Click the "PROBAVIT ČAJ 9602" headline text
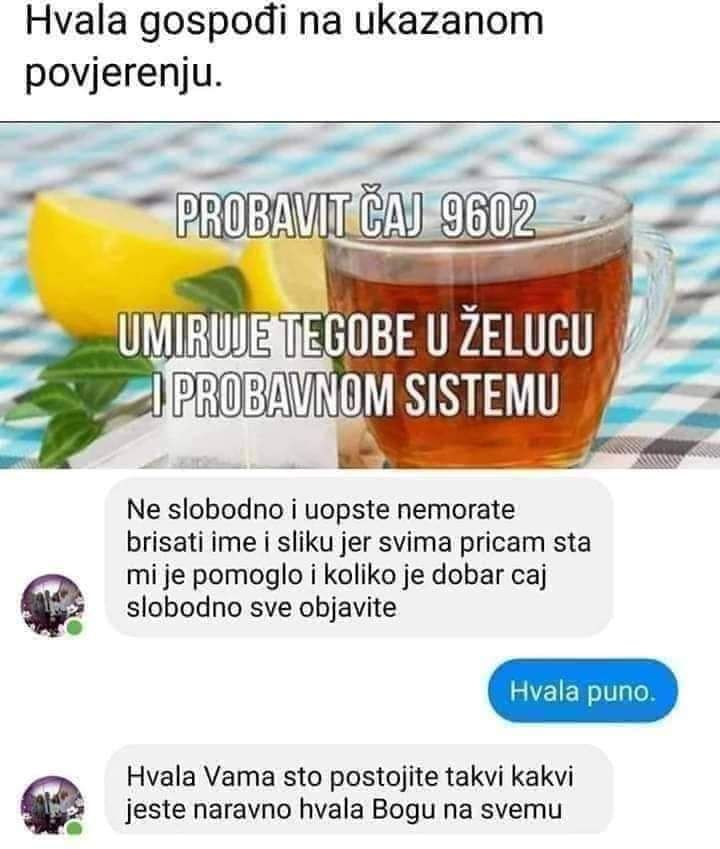Image resolution: width=720 pixels, height=849 pixels. click(356, 217)
